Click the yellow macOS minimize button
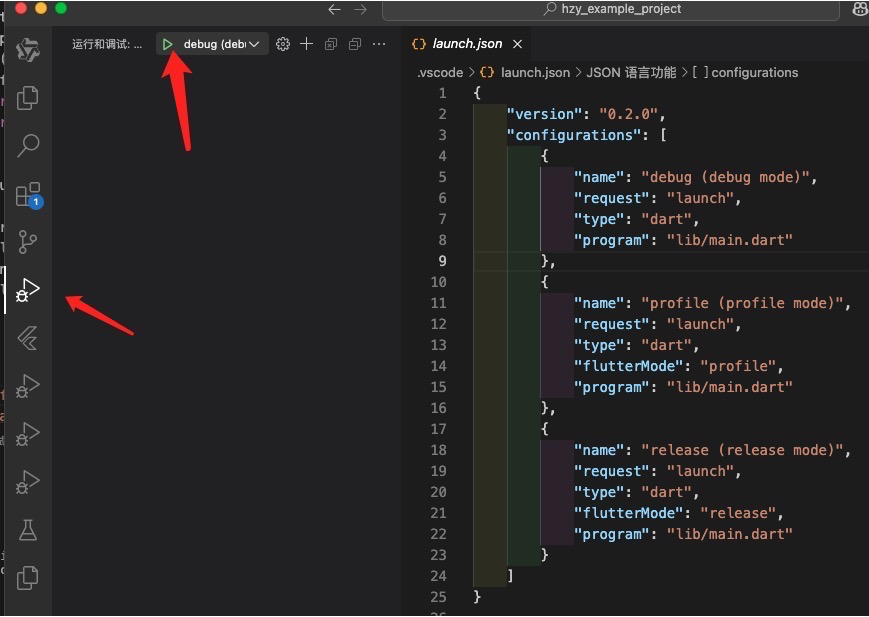The image size is (869, 617). click(x=41, y=8)
